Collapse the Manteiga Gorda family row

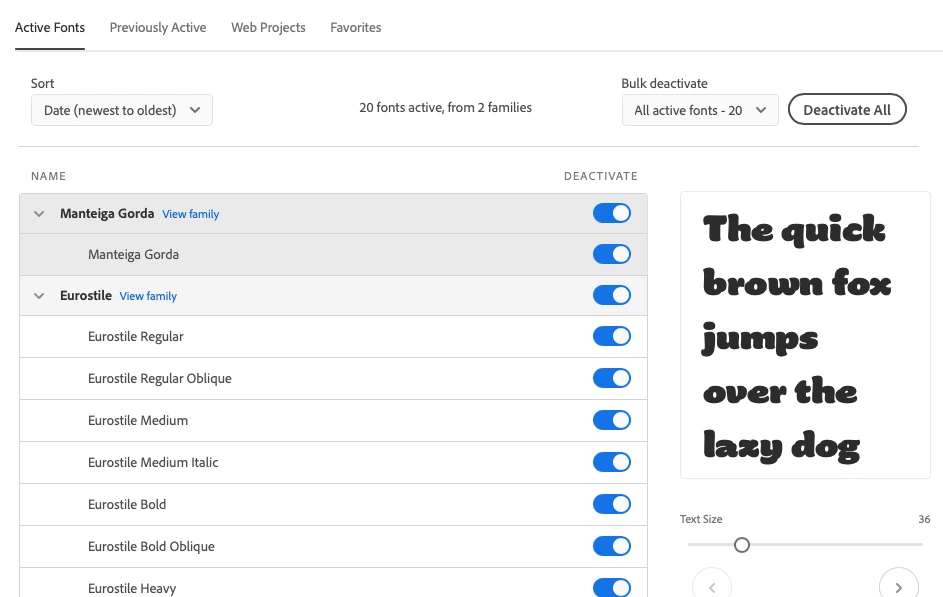[39, 213]
